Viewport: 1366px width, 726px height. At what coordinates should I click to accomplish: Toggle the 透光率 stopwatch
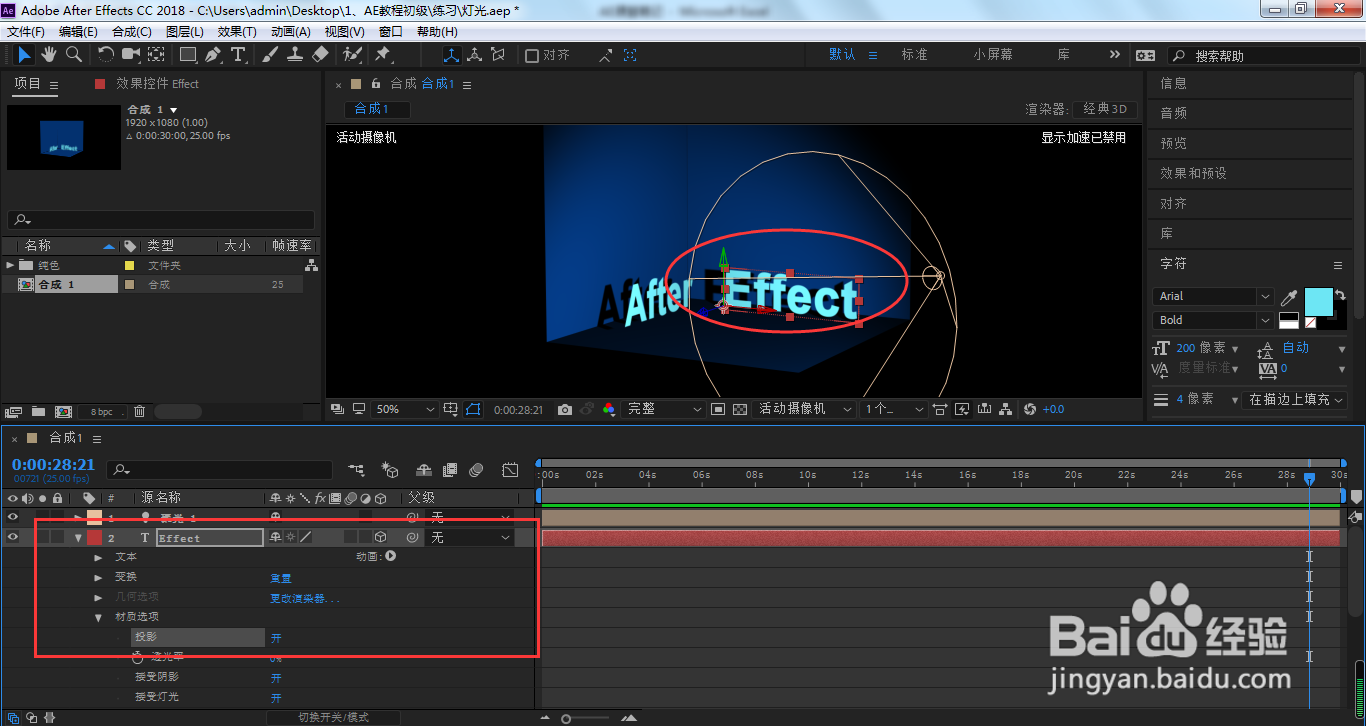(138, 657)
